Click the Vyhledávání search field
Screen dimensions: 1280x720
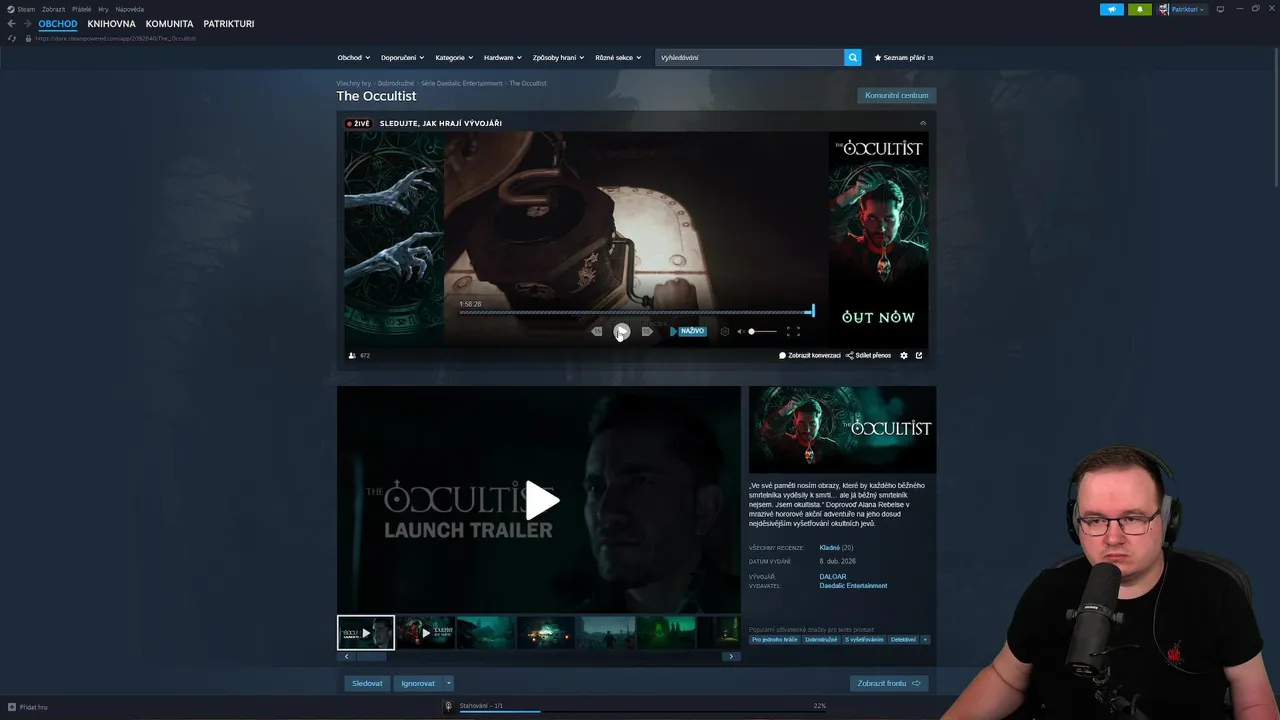coord(749,58)
